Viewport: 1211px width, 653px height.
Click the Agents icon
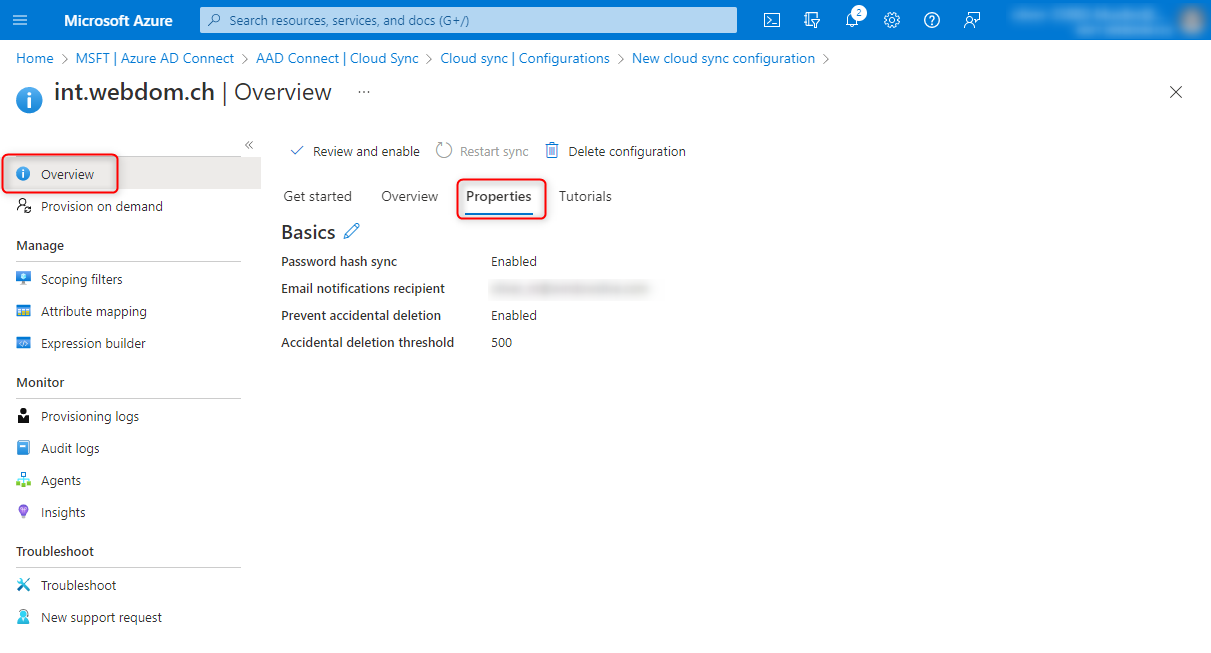tap(24, 480)
